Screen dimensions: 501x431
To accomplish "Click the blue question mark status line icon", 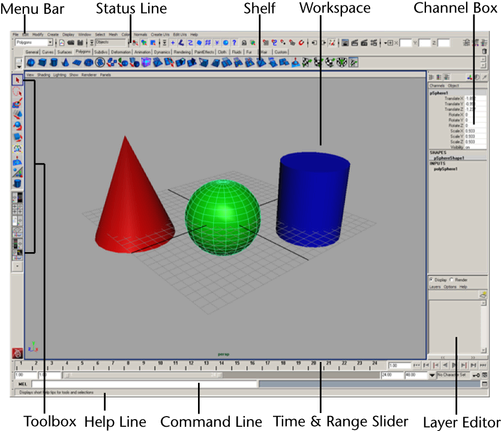I will [x=234, y=43].
